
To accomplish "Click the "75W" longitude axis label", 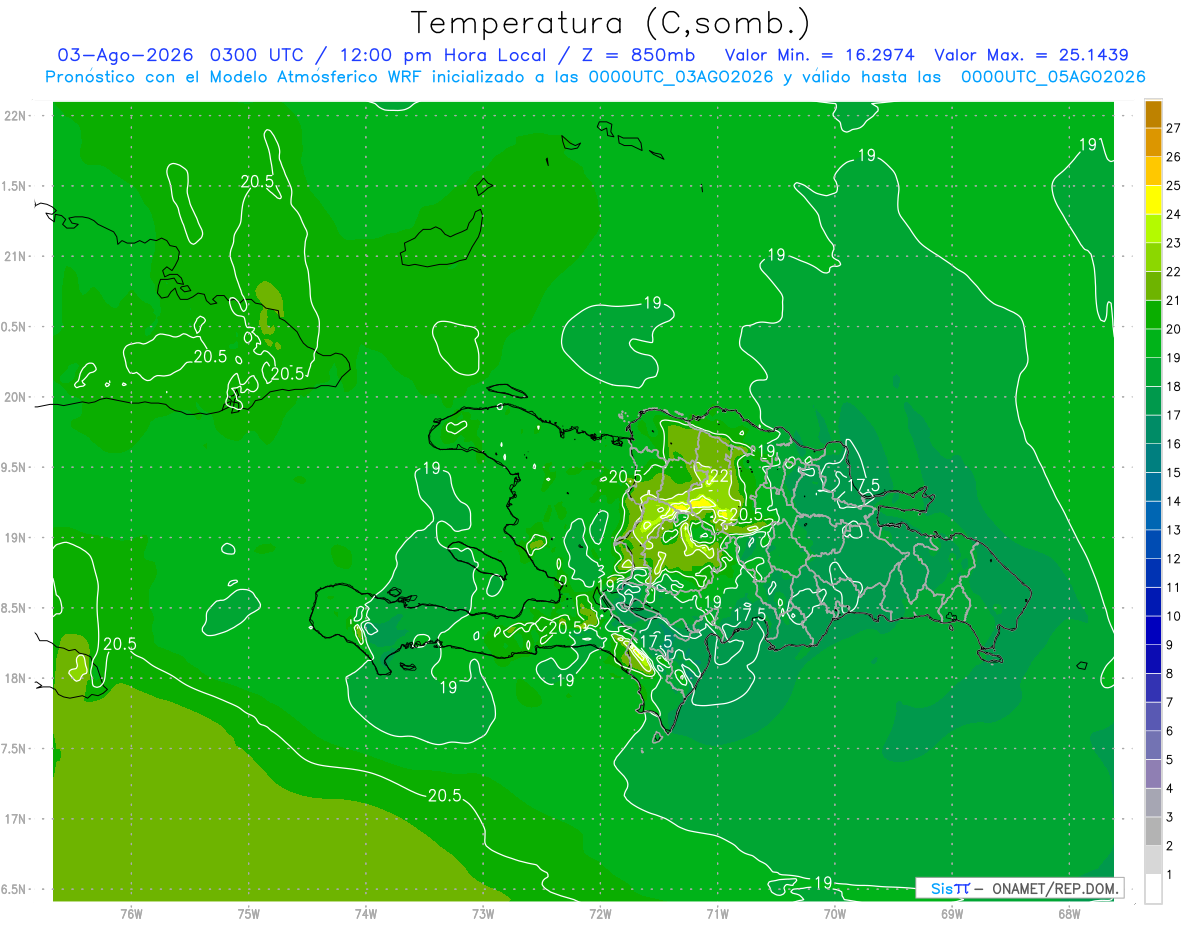I will pyautogui.click(x=248, y=914).
